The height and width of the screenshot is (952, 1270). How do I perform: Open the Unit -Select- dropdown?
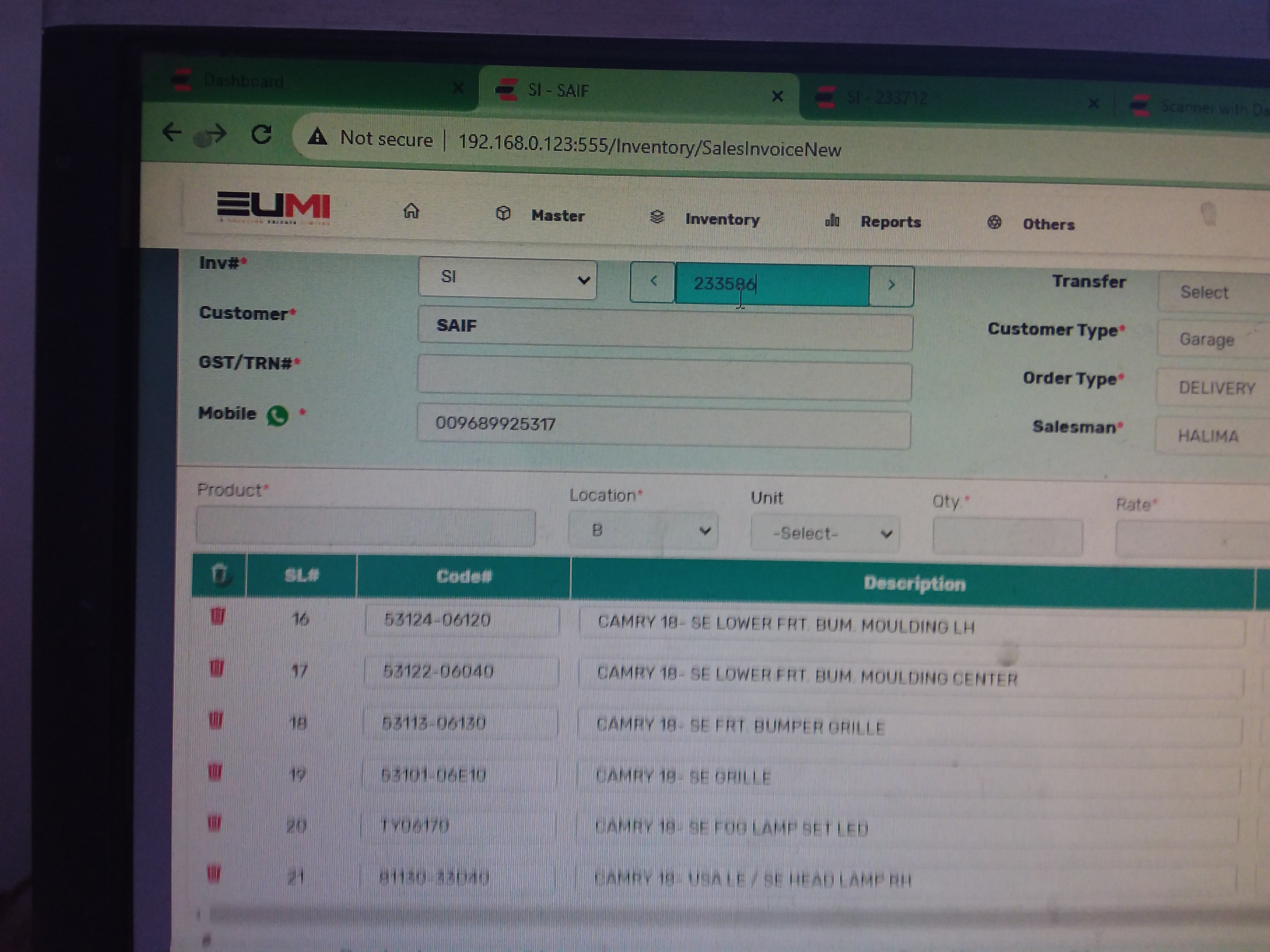tap(825, 534)
